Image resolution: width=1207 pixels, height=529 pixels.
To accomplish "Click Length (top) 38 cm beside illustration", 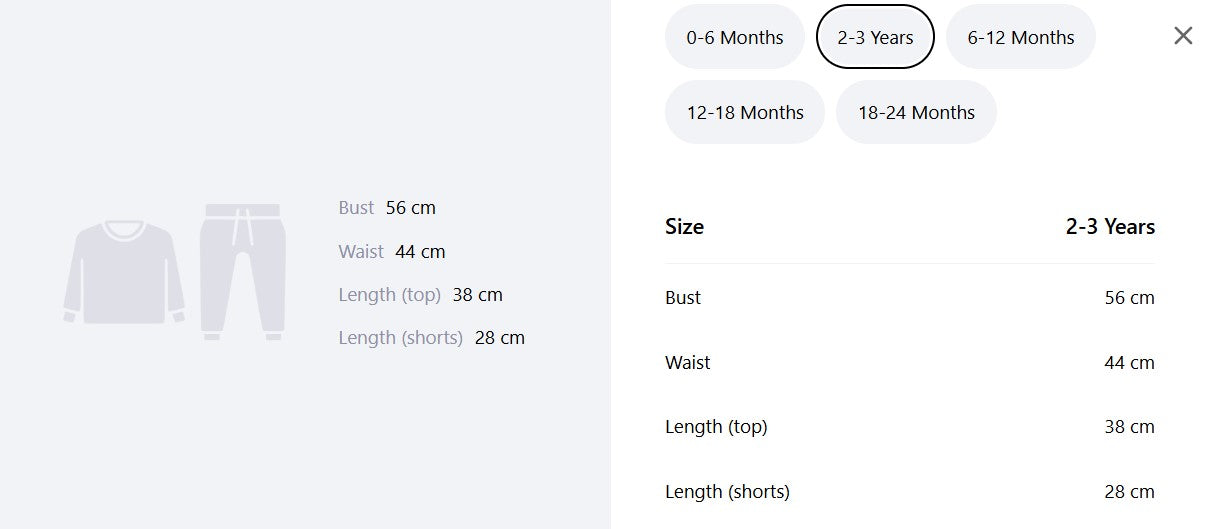I will pyautogui.click(x=420, y=294).
